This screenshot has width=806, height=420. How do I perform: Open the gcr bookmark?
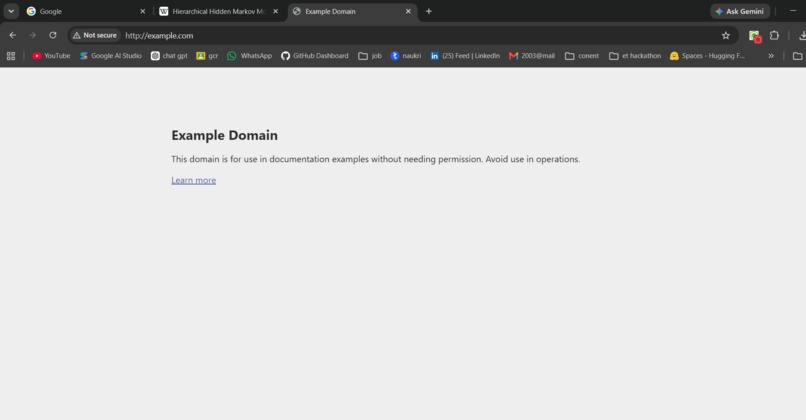click(207, 56)
